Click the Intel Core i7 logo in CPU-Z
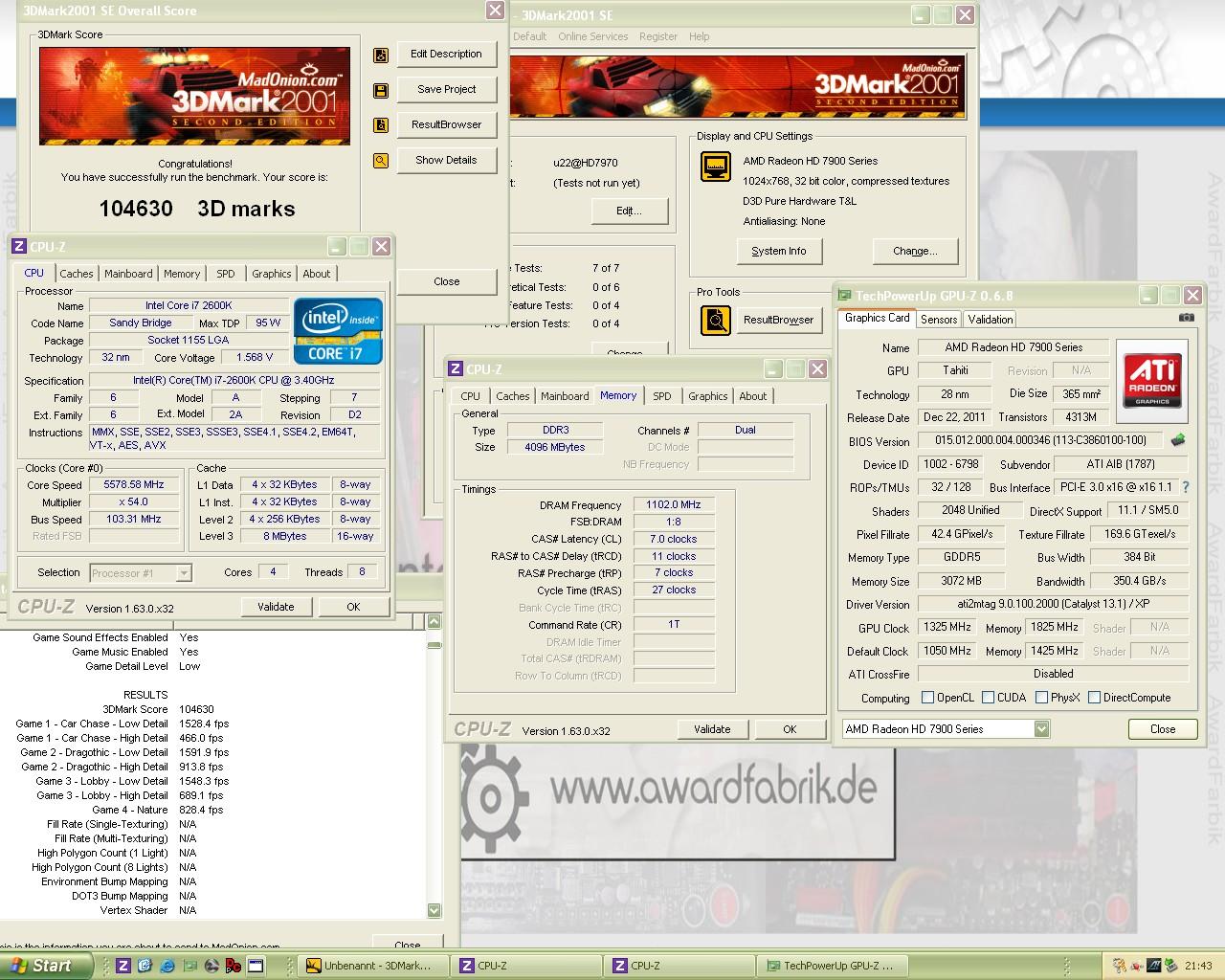Image resolution: width=1225 pixels, height=980 pixels. point(339,331)
